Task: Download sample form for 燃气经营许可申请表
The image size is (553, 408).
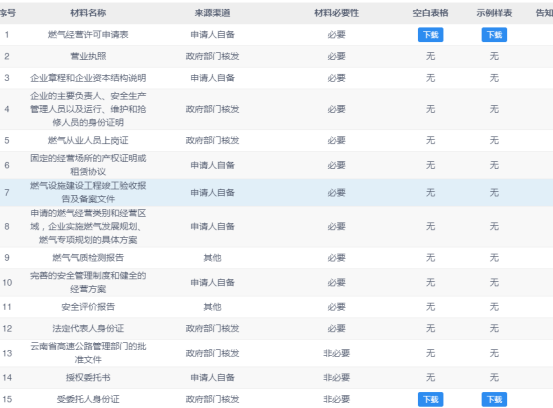Action: point(494,35)
